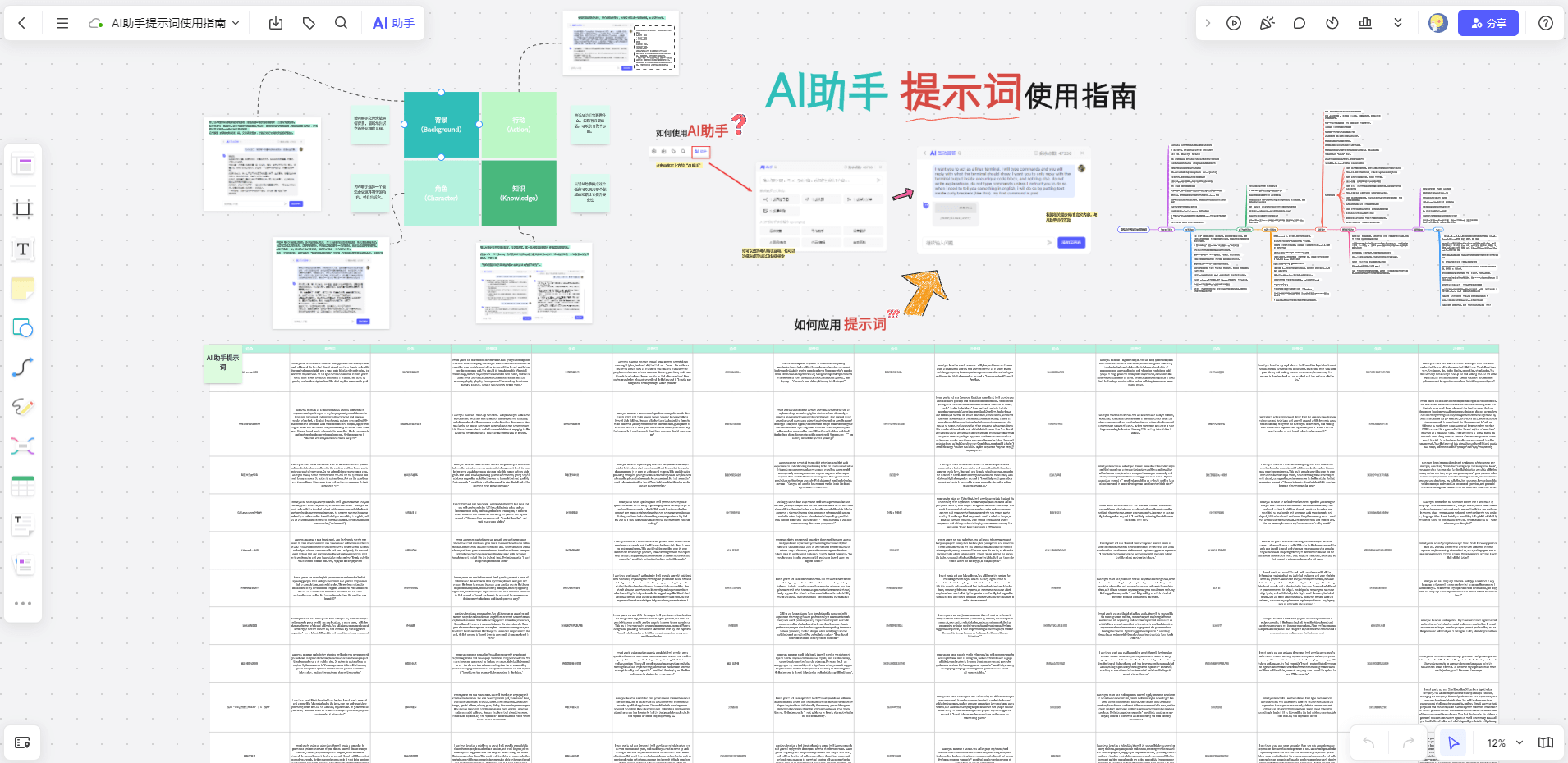Expand more tools with the double chevron

pyautogui.click(x=1398, y=23)
